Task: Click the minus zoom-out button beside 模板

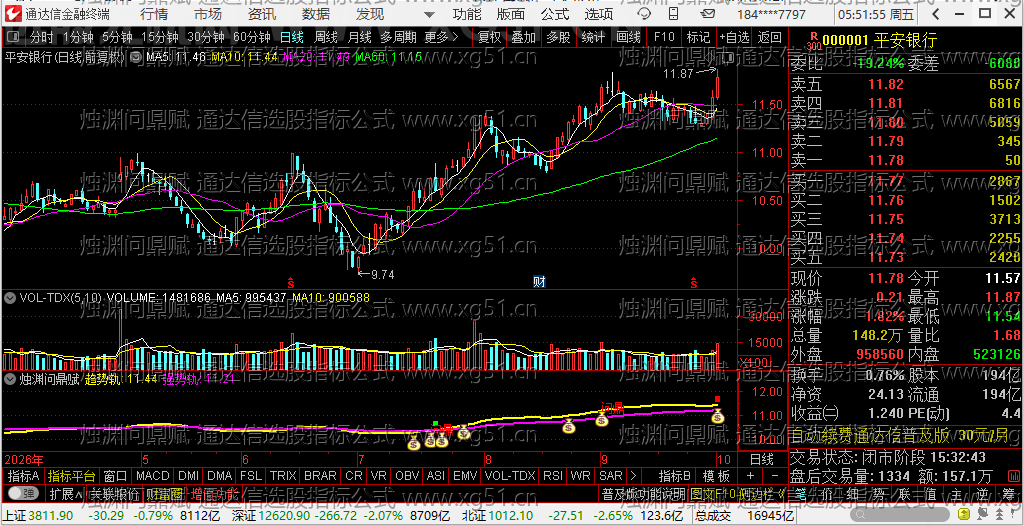Action: click(x=775, y=476)
